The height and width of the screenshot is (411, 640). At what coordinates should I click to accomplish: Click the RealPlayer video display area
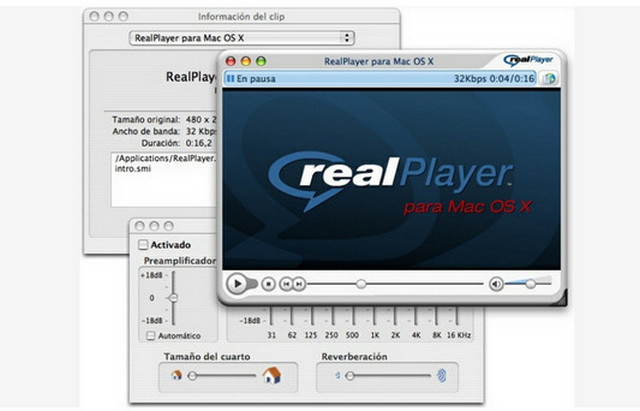(x=391, y=179)
